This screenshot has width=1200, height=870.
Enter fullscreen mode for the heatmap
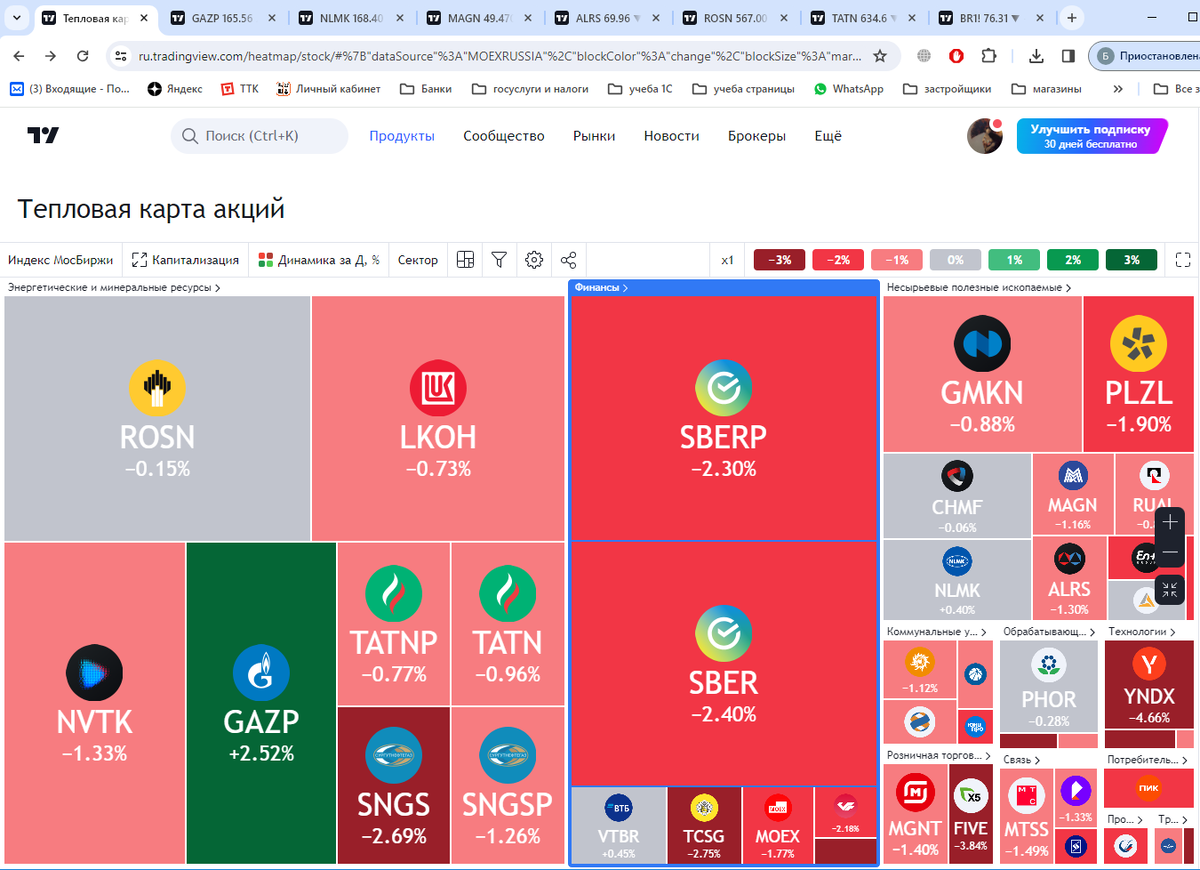pos(1183,260)
